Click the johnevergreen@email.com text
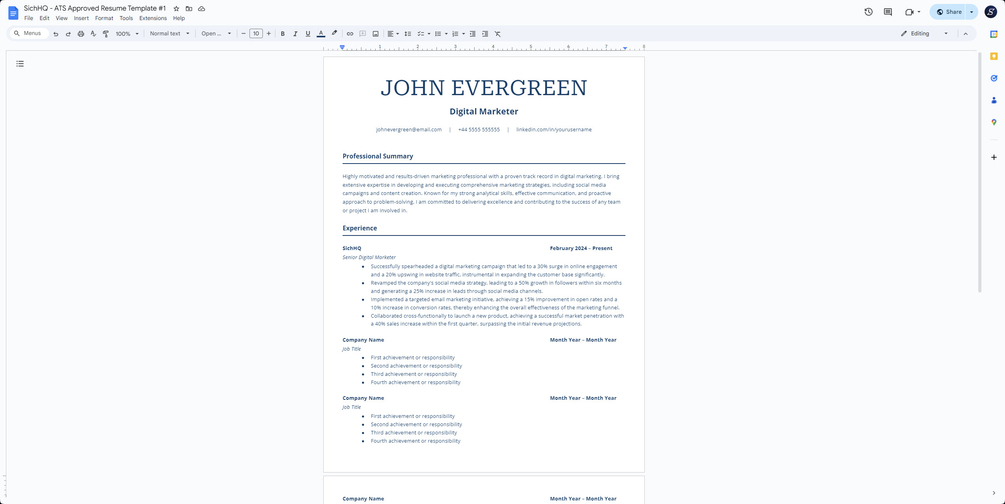Image resolution: width=1005 pixels, height=504 pixels. [x=409, y=130]
